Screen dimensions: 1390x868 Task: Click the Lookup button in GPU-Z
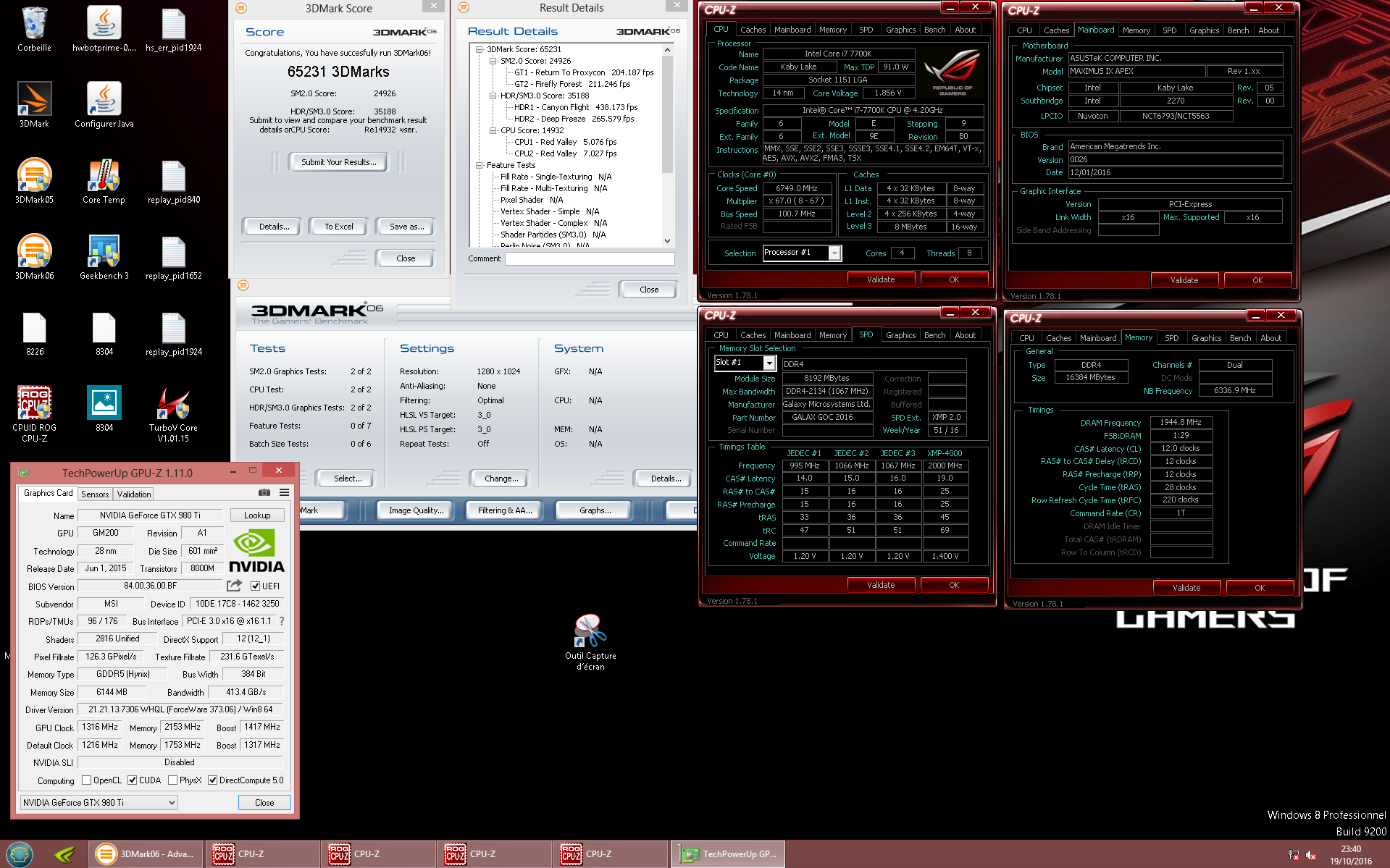257,515
